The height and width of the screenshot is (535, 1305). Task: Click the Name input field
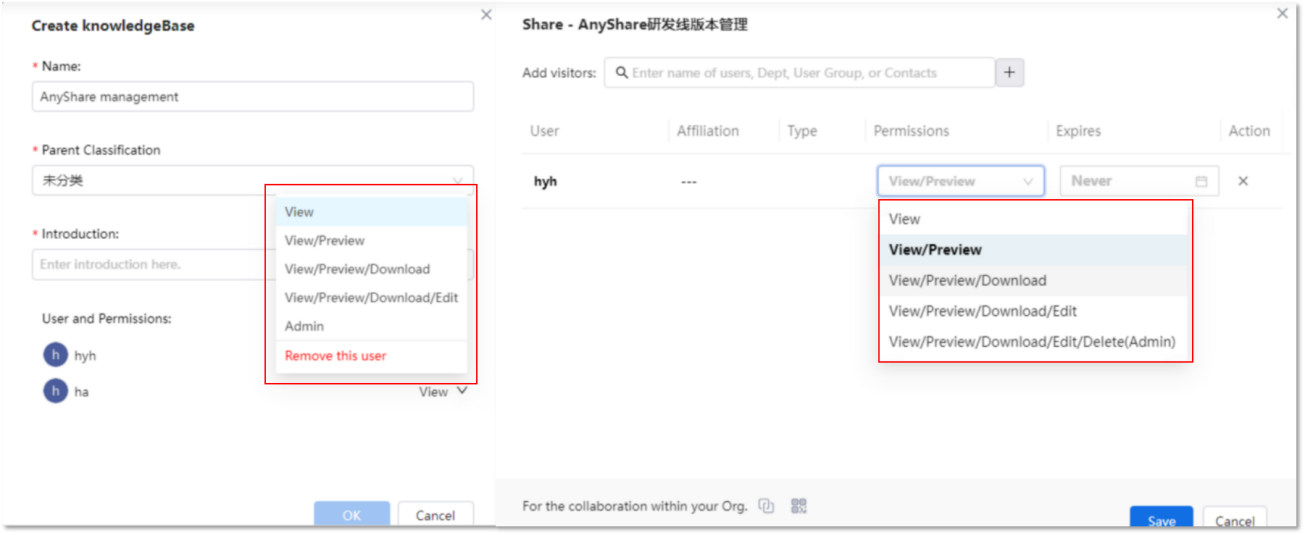pos(253,97)
